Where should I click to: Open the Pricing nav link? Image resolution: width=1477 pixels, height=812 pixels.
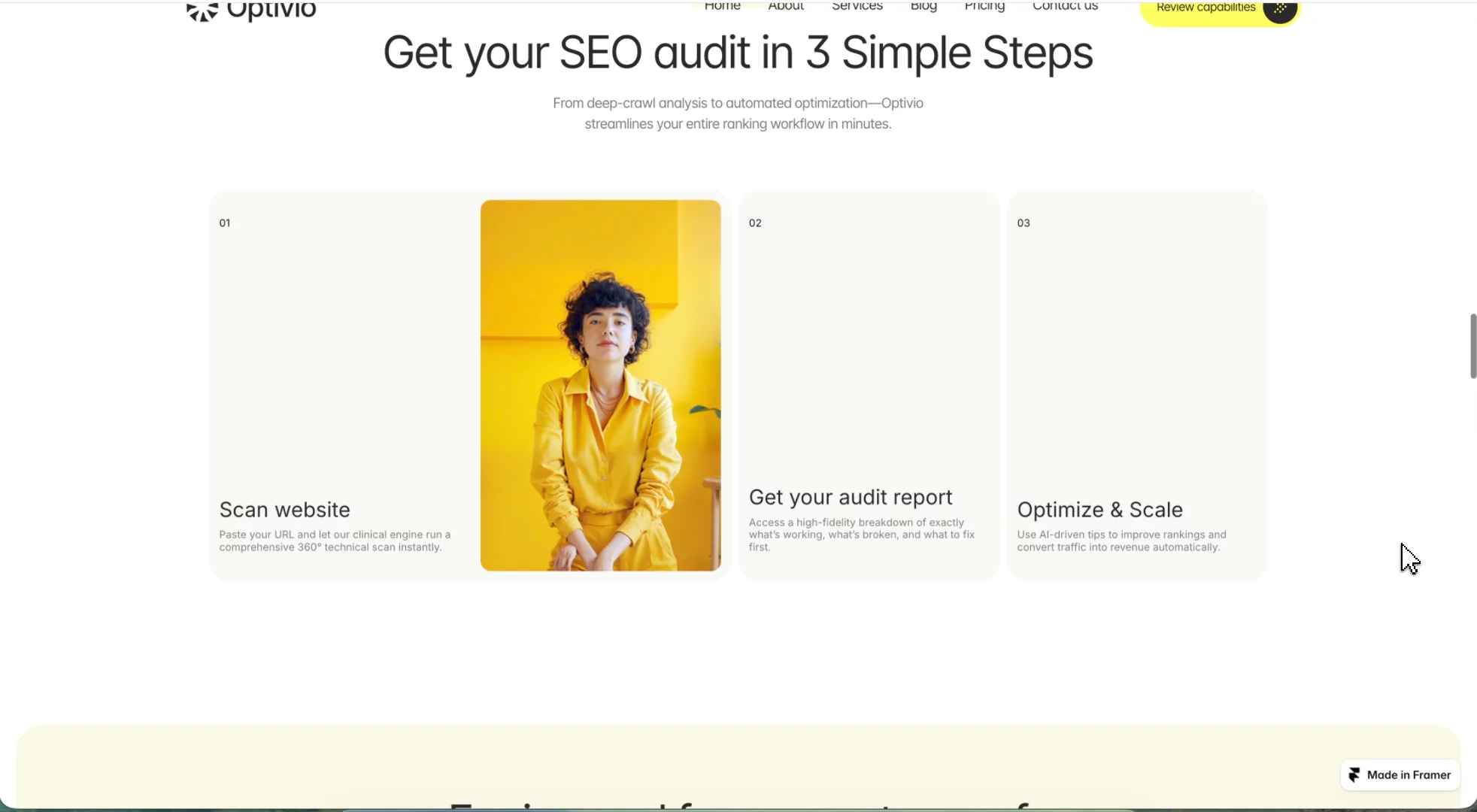[984, 8]
